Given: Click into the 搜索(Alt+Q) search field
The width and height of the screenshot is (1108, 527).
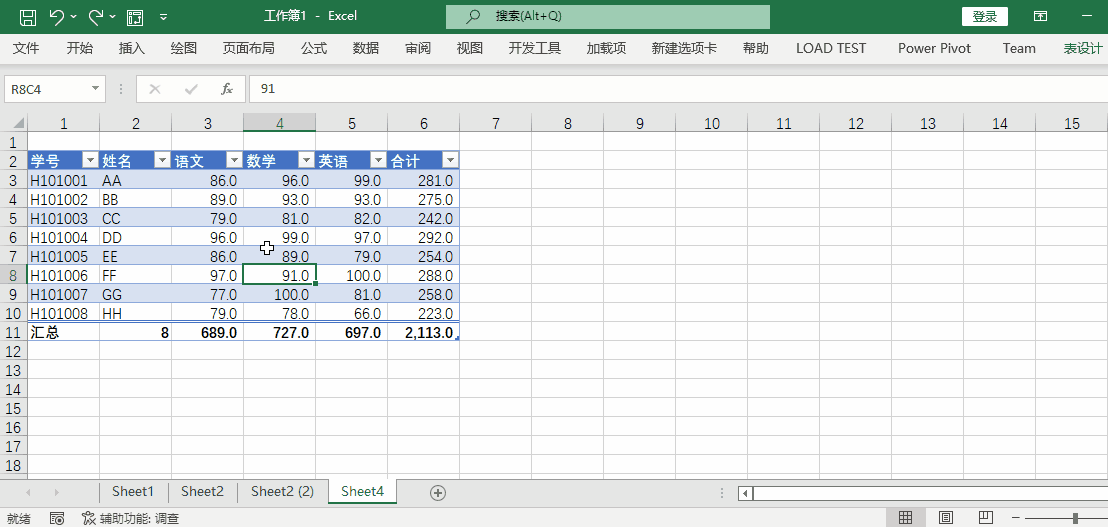Looking at the screenshot, I should 608,16.
